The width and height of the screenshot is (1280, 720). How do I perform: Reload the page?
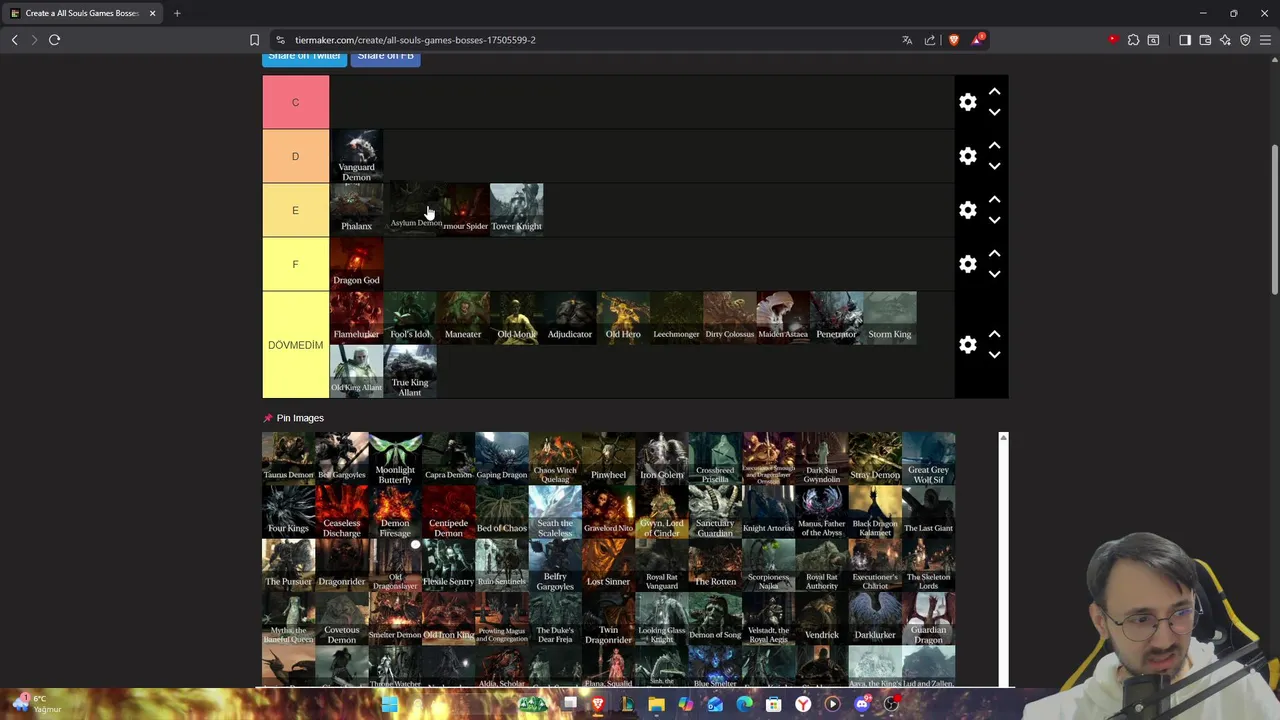tap(54, 40)
